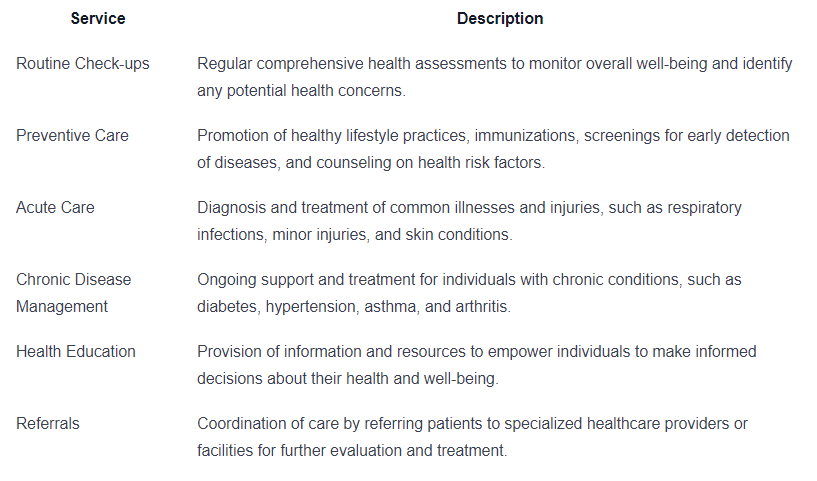Select the Referrals service cell
Screen dimensions: 817x481
[48, 423]
